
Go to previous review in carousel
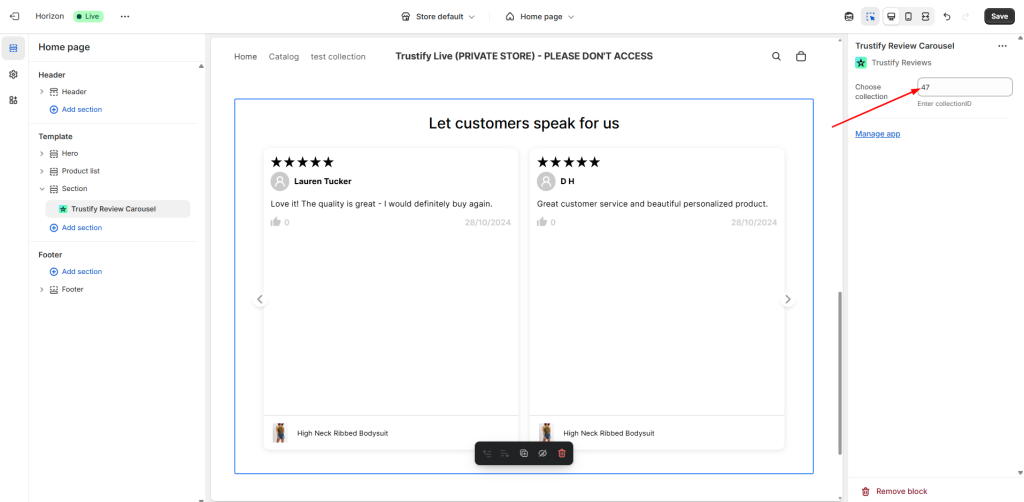click(260, 299)
